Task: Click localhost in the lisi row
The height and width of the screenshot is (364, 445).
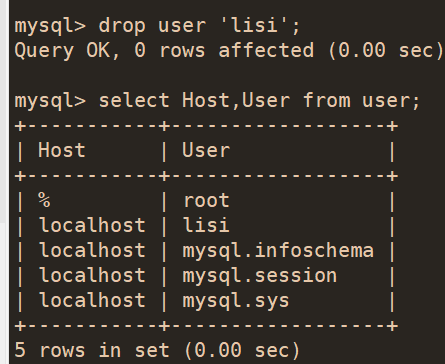Action: click(x=92, y=225)
